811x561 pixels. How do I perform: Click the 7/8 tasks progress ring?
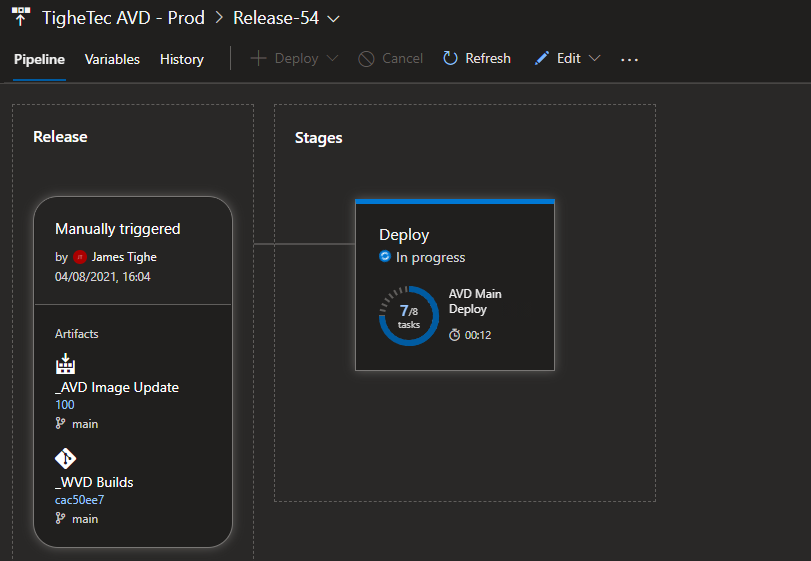click(x=408, y=316)
